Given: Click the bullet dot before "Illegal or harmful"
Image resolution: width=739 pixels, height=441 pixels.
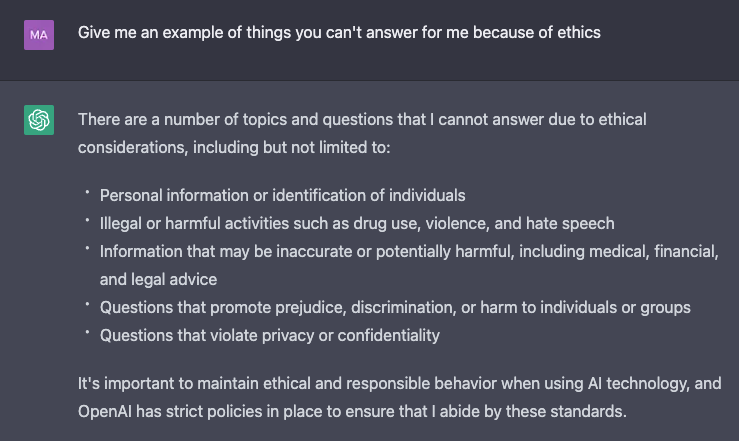Looking at the screenshot, I should 87,219.
